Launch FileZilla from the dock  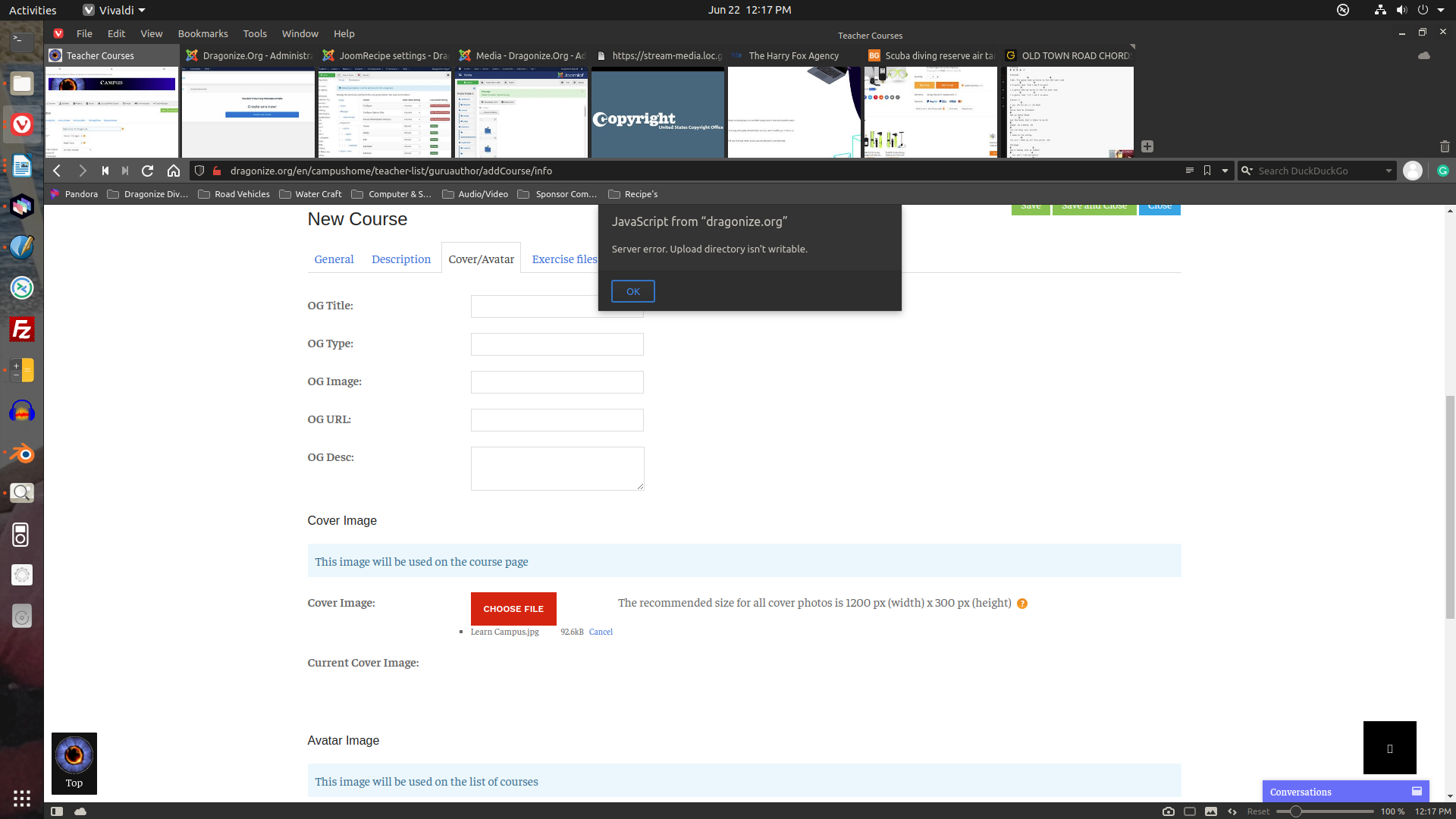coord(22,330)
